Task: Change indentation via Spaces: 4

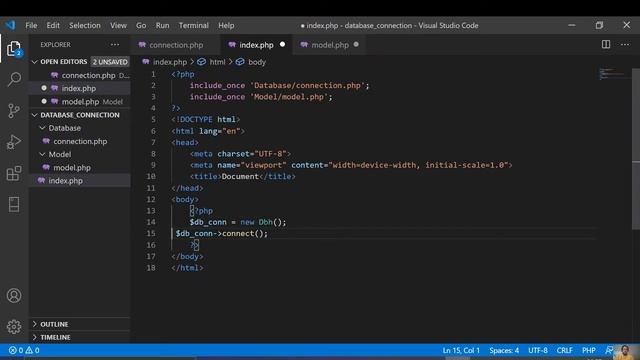Action: pos(504,350)
